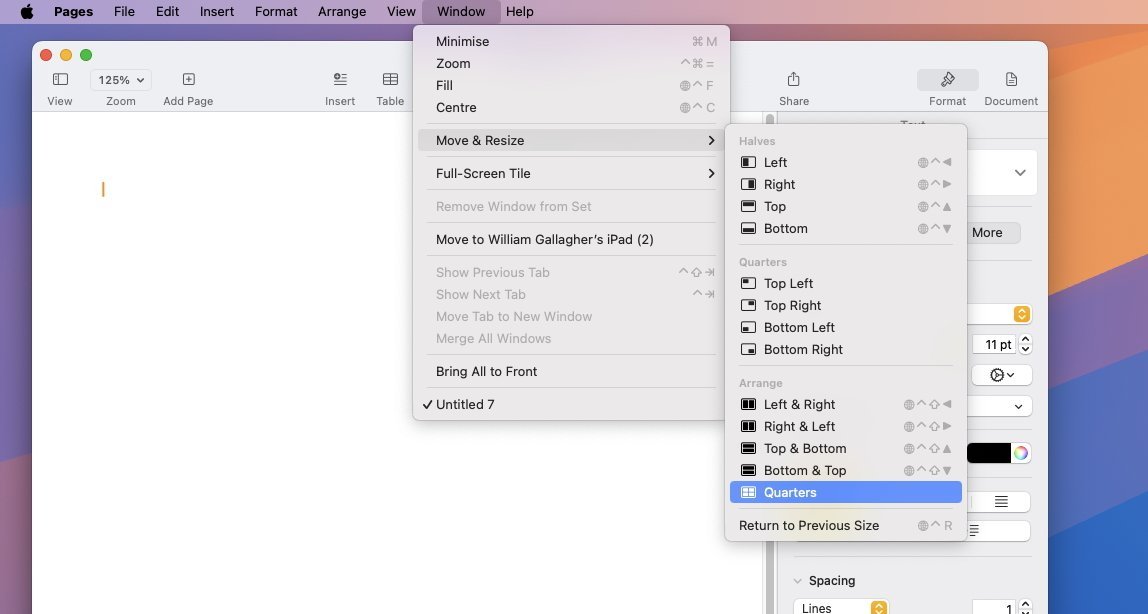Choose Left half window icon
This screenshot has height=614, width=1148.
(748, 162)
